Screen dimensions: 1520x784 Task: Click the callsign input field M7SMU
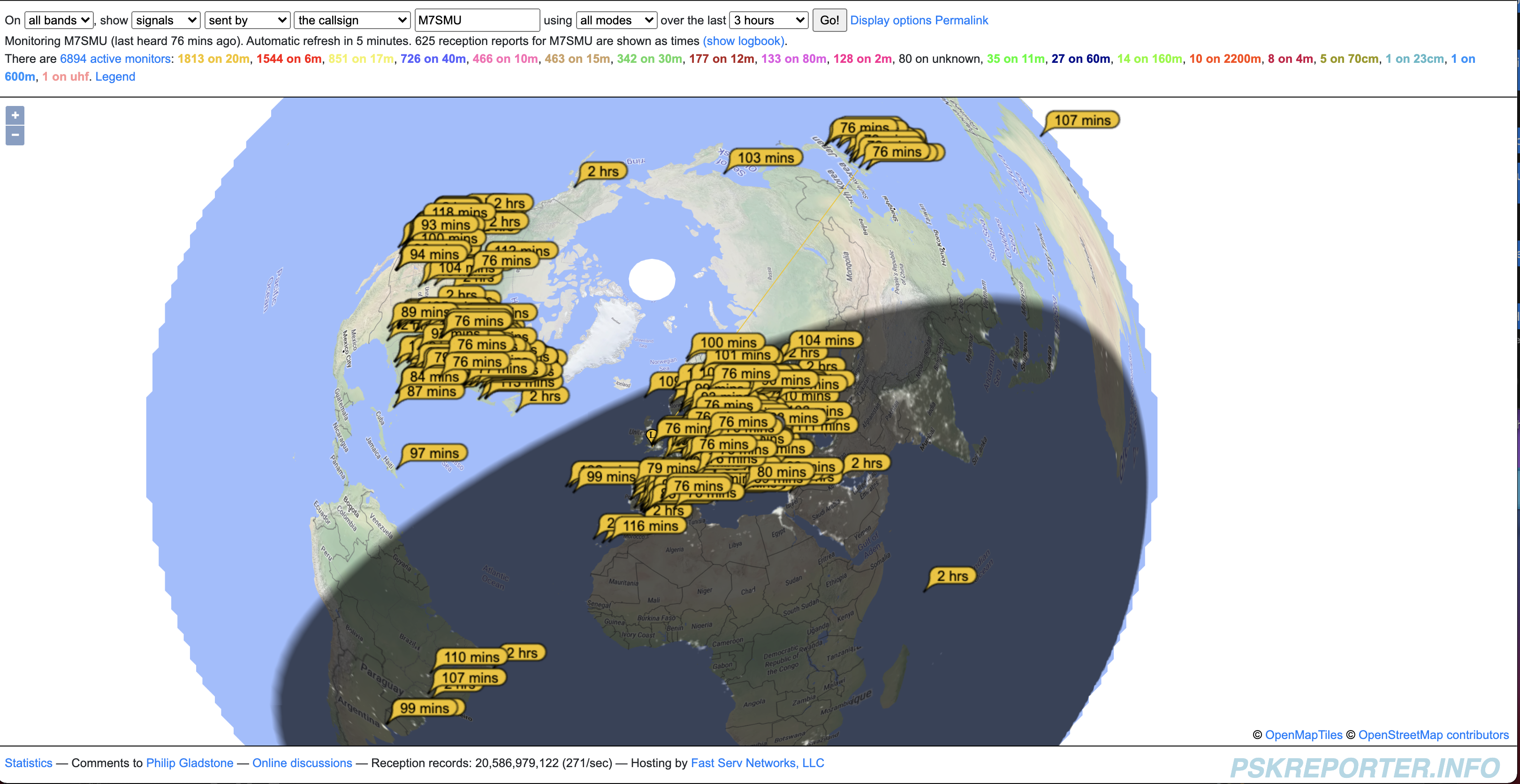(477, 20)
